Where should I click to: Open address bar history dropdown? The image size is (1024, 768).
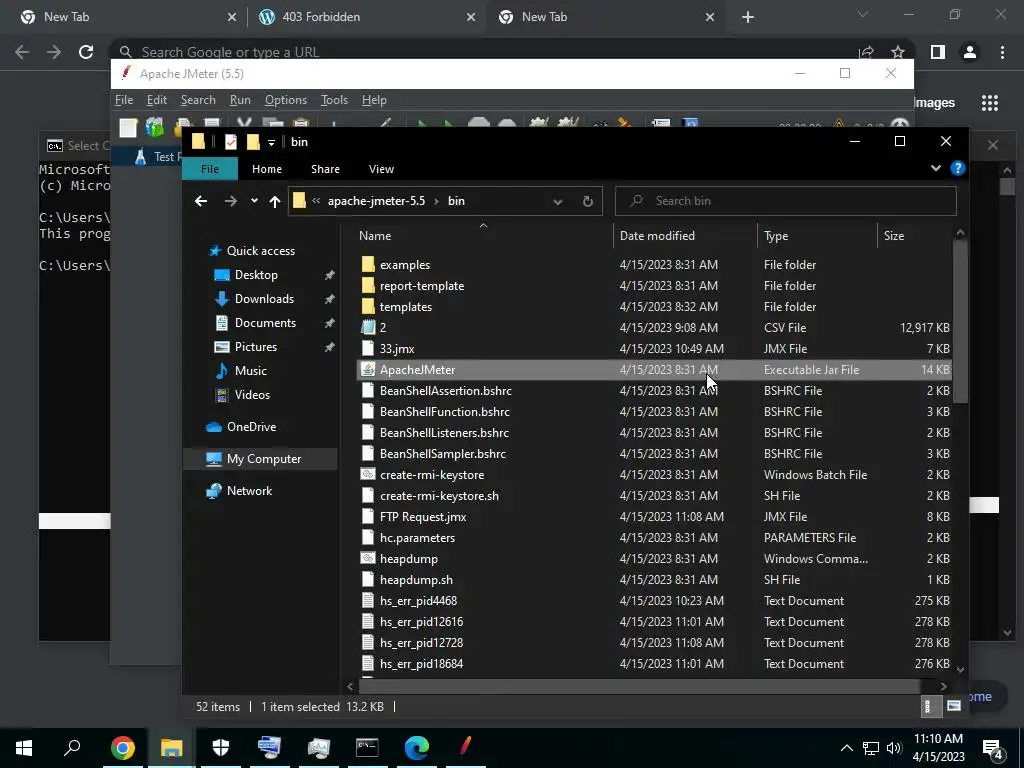click(x=558, y=202)
